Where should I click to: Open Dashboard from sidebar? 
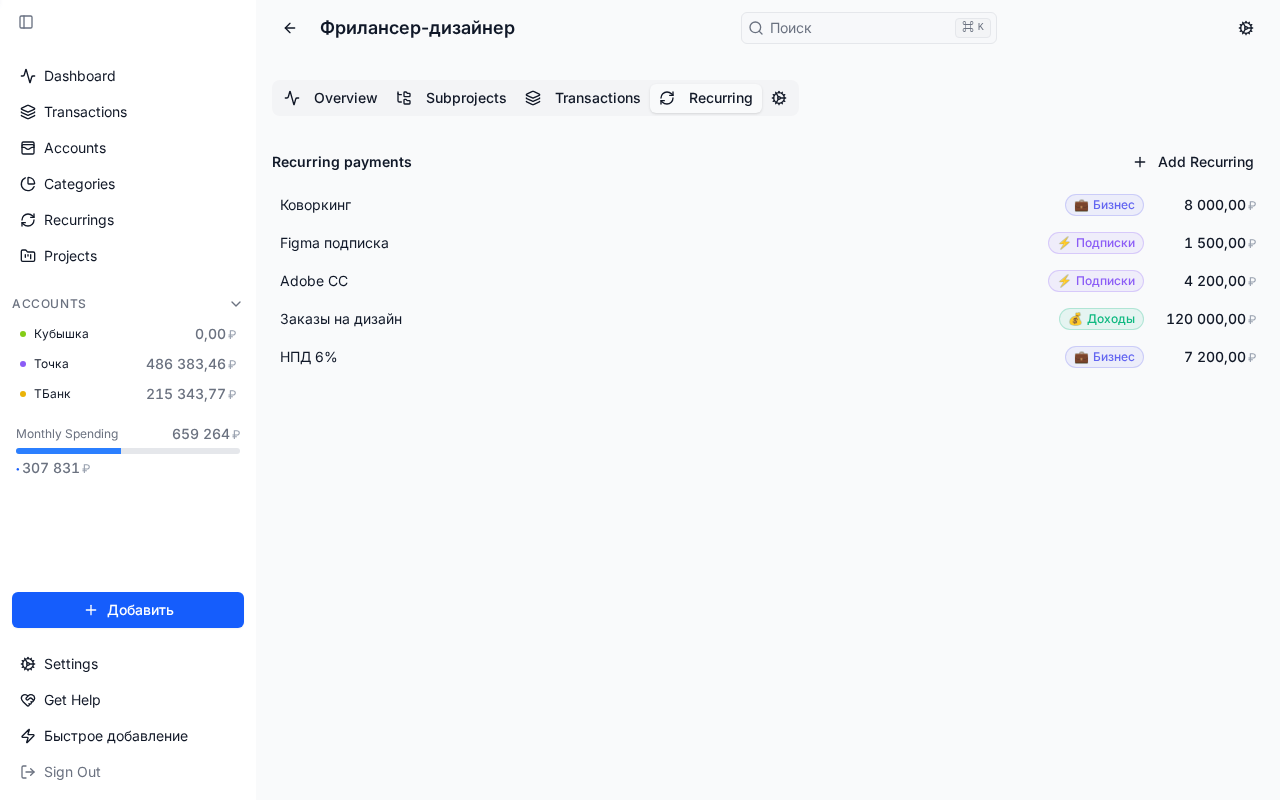click(80, 76)
